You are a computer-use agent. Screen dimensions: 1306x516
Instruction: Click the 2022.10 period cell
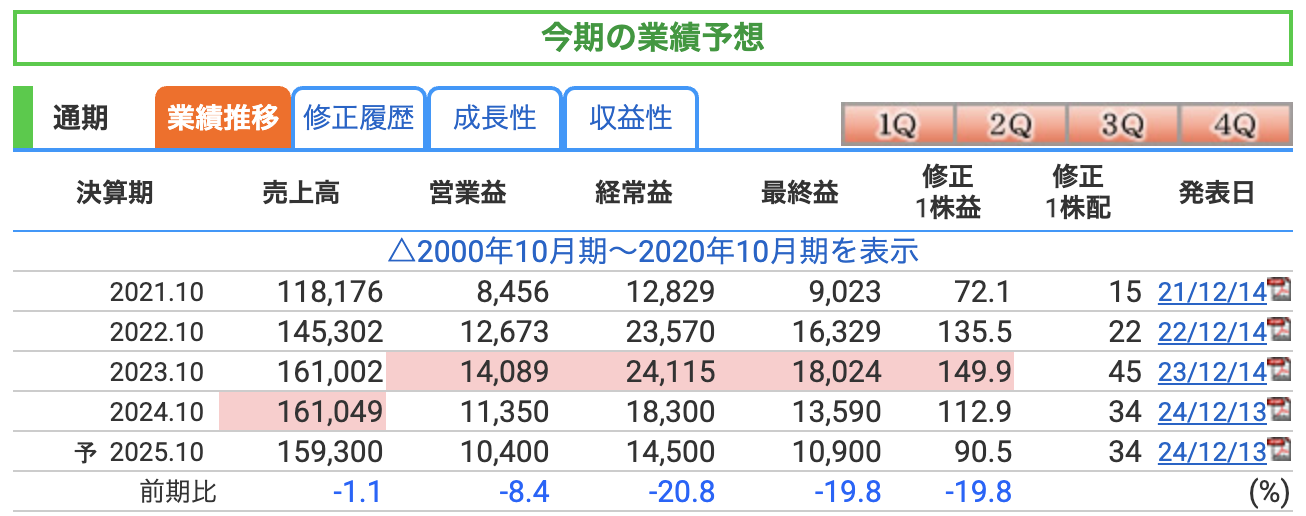pos(157,332)
